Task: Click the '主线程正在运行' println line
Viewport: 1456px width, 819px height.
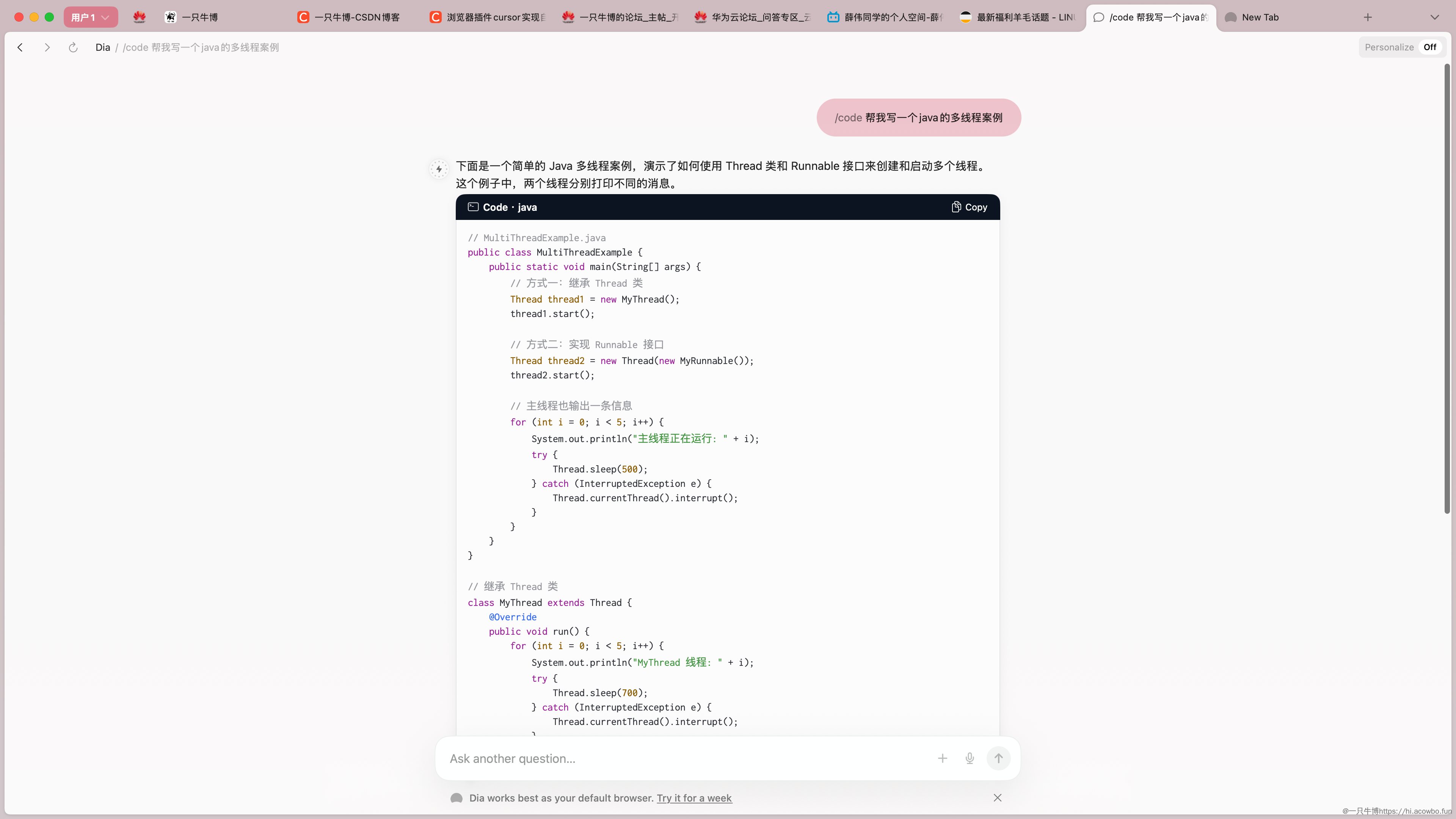Action: click(x=645, y=439)
